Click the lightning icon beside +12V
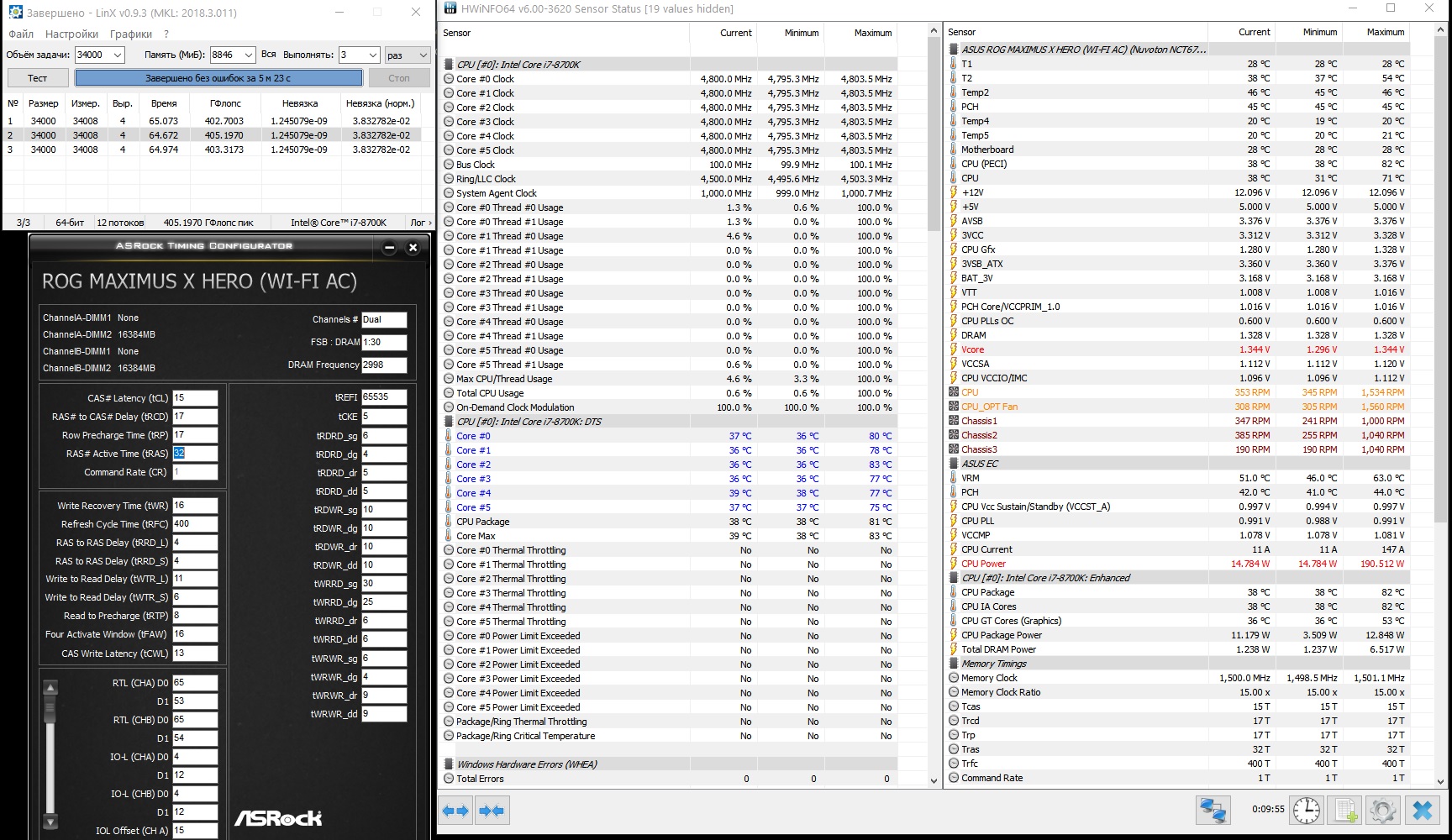 pos(954,192)
